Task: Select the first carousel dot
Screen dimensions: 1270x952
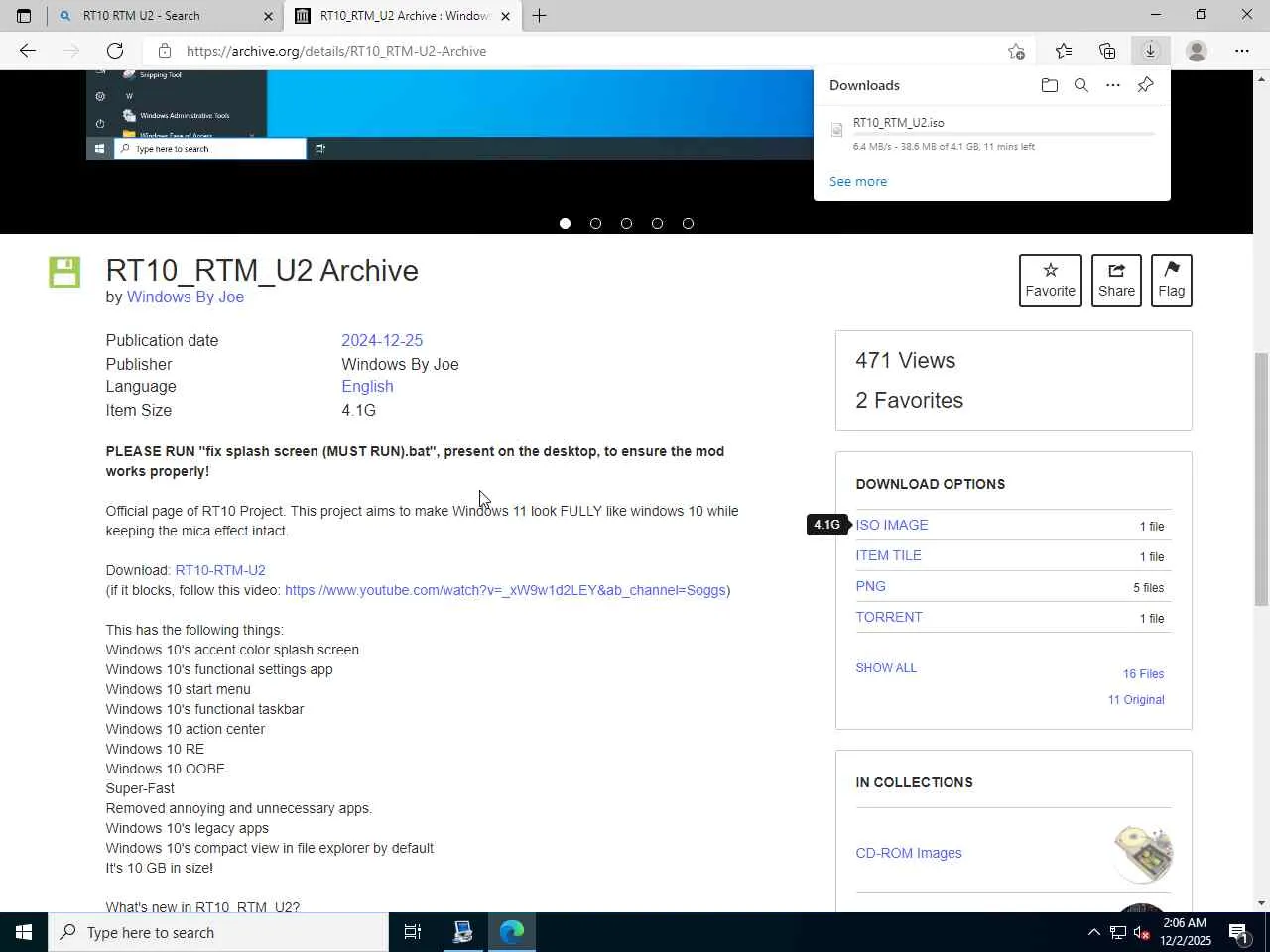Action: [565, 223]
